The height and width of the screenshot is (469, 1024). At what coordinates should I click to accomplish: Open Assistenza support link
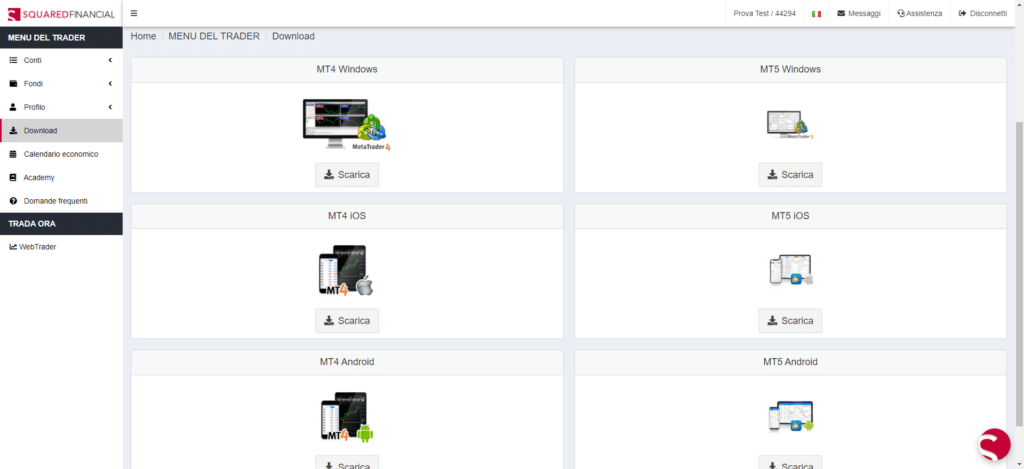[920, 13]
